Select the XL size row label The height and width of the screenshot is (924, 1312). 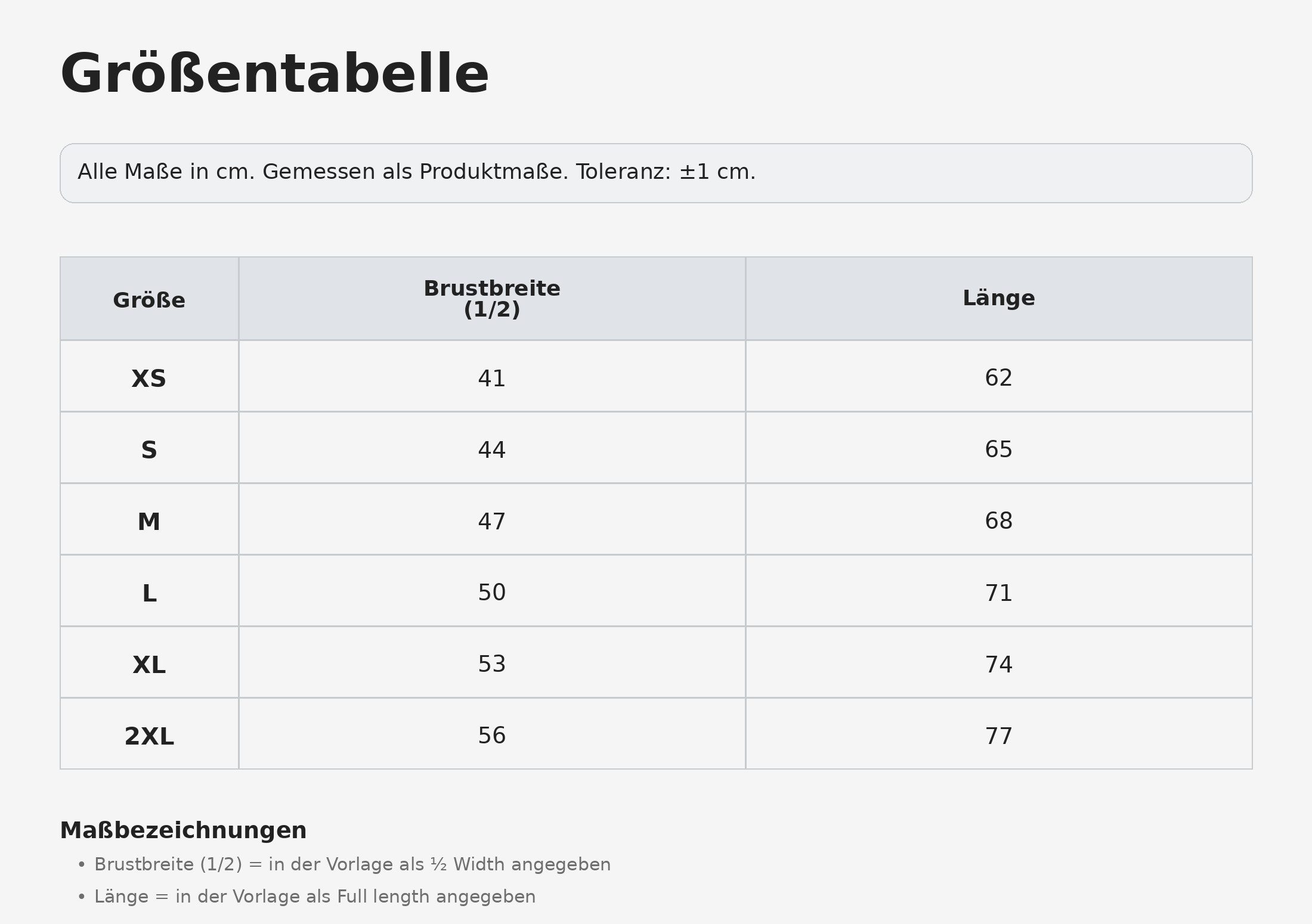tap(149, 665)
